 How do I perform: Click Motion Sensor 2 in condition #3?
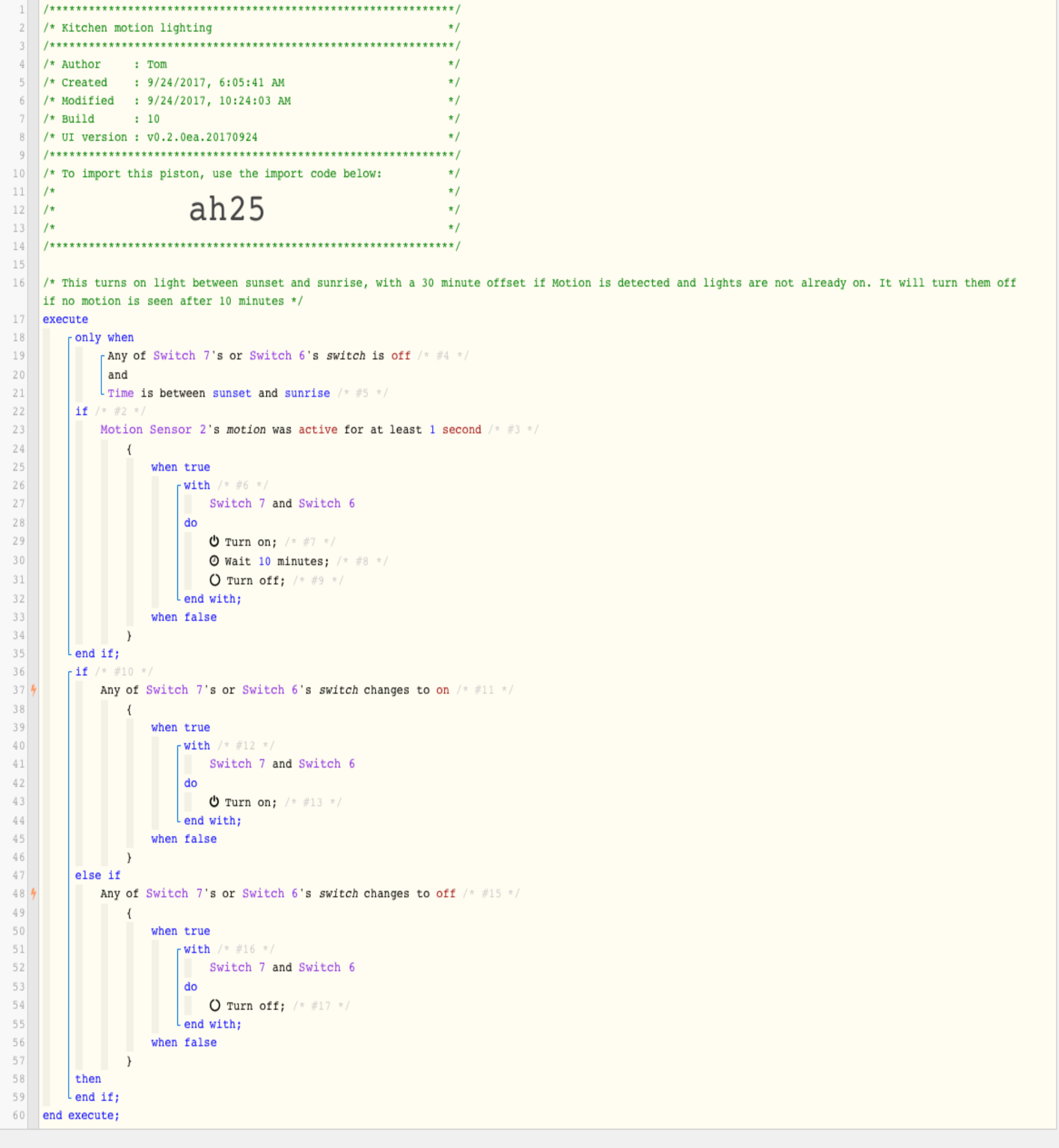coord(153,430)
